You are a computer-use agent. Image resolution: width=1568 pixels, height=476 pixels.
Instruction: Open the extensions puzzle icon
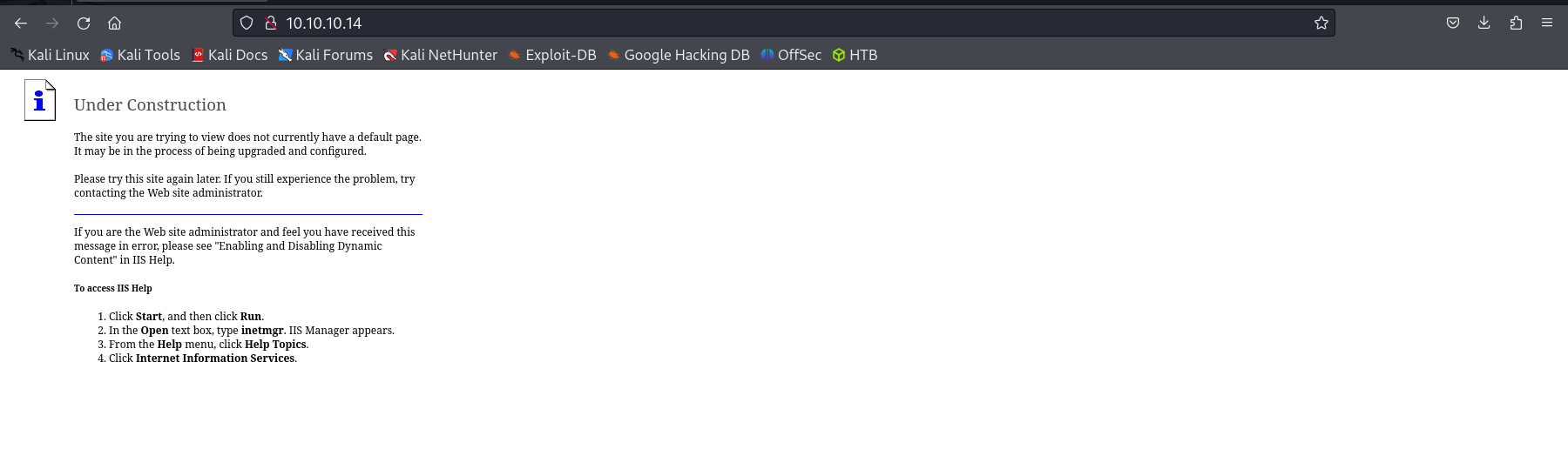pos(1516,23)
